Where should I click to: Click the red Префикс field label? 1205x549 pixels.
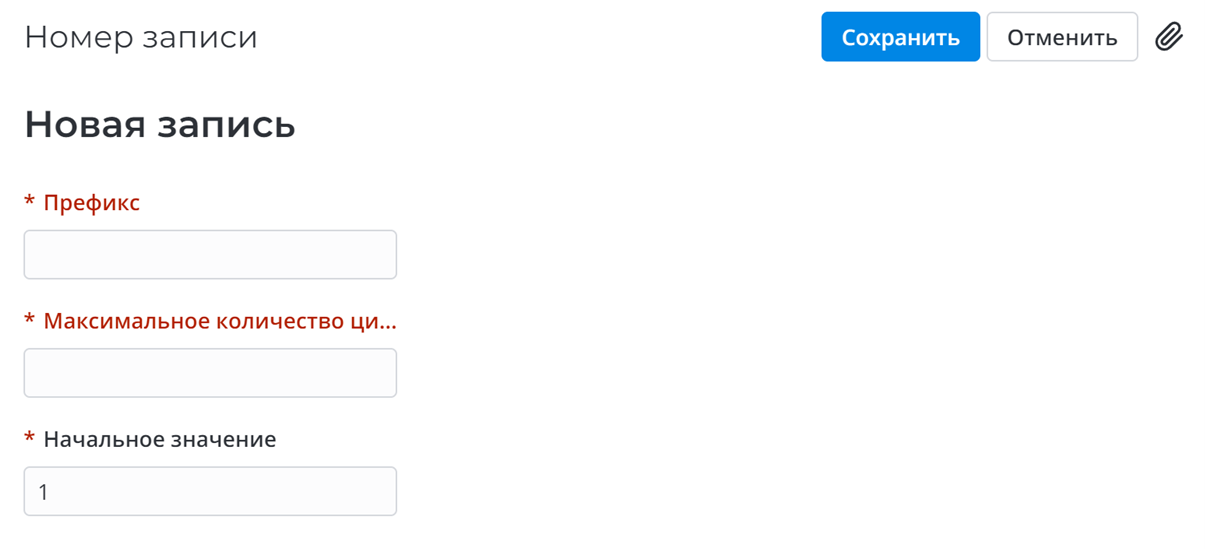pos(92,203)
